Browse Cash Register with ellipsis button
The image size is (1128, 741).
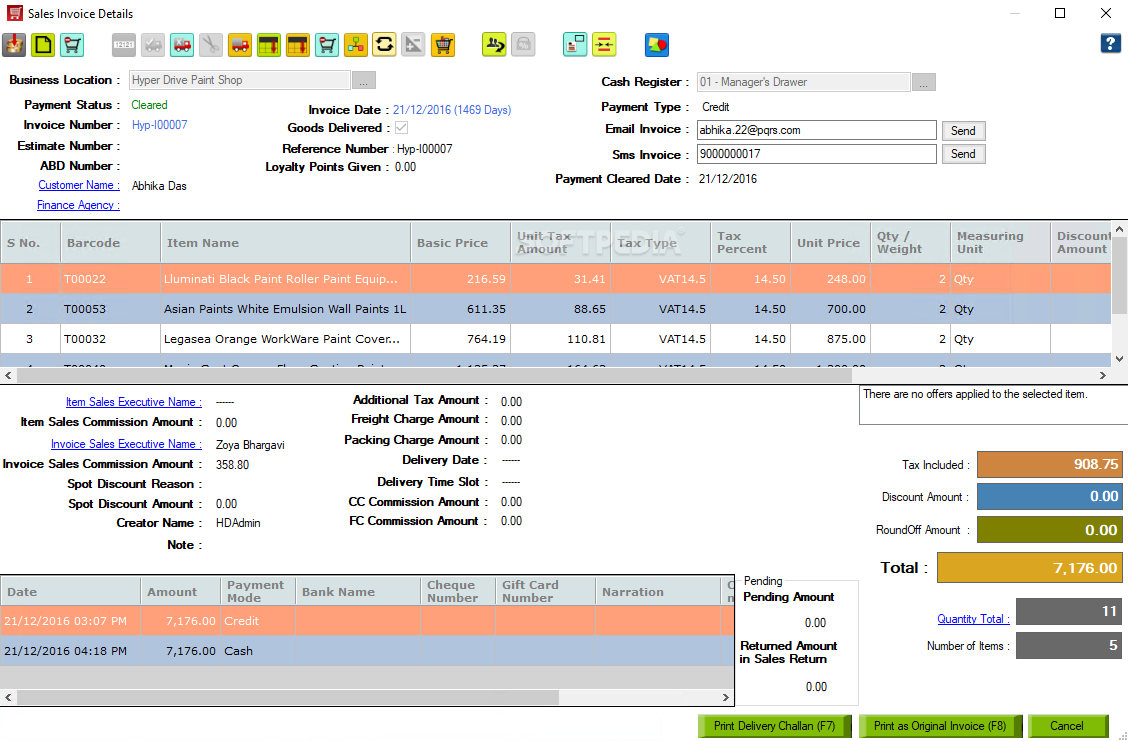pos(924,82)
